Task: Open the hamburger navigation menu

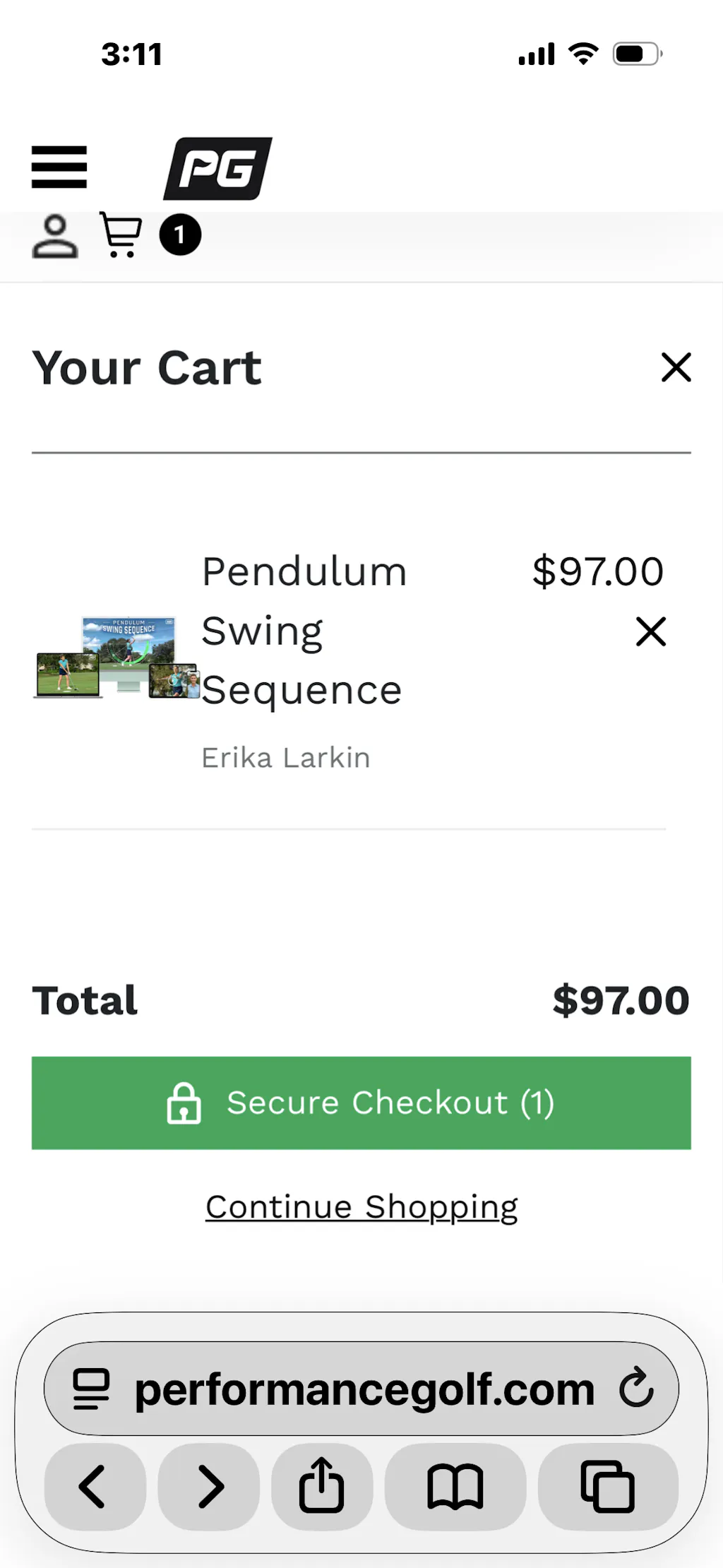Action: (59, 167)
